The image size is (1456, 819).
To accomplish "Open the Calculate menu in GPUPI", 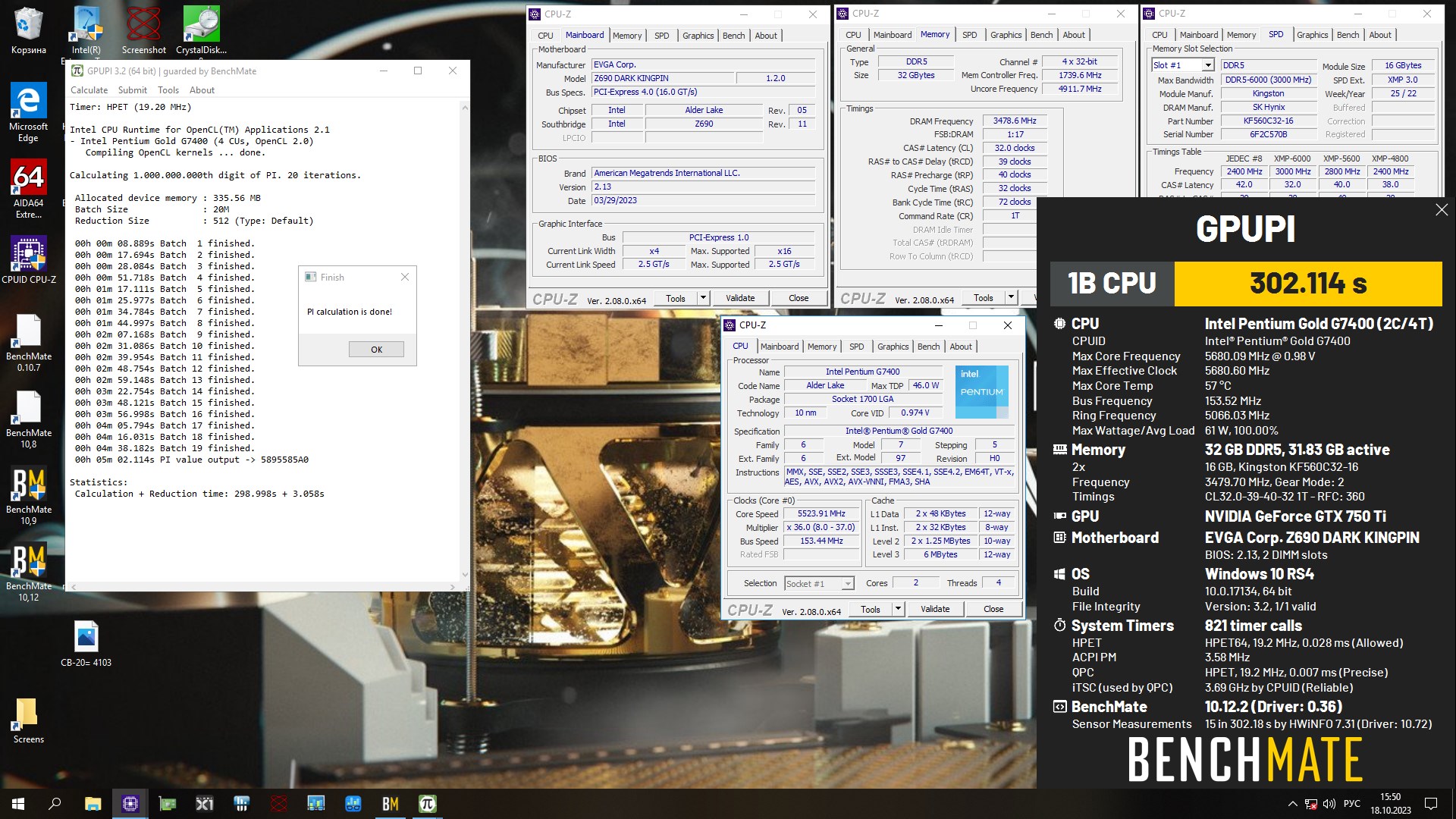I will (89, 89).
